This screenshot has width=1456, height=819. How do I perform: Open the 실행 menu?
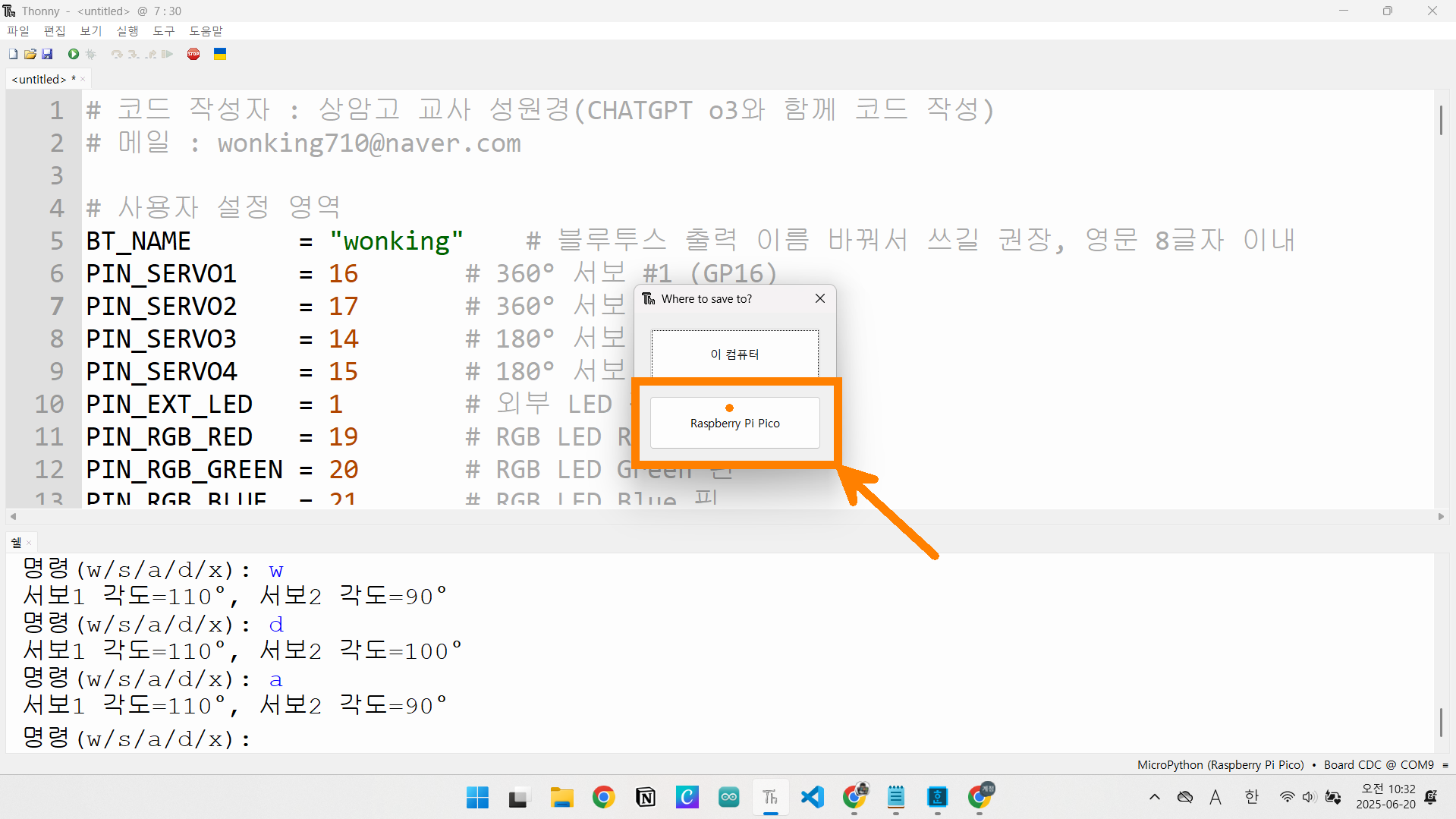pyautogui.click(x=127, y=31)
